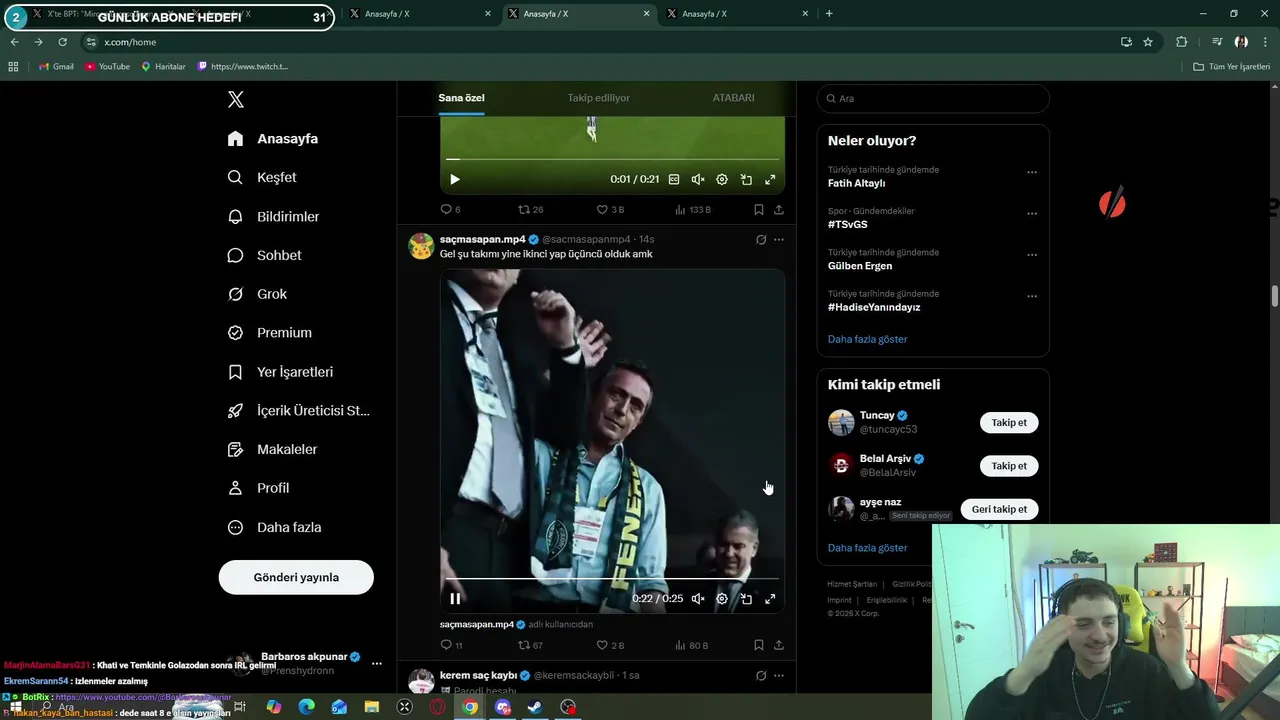Bookmark this page with star icon

coord(1148,42)
